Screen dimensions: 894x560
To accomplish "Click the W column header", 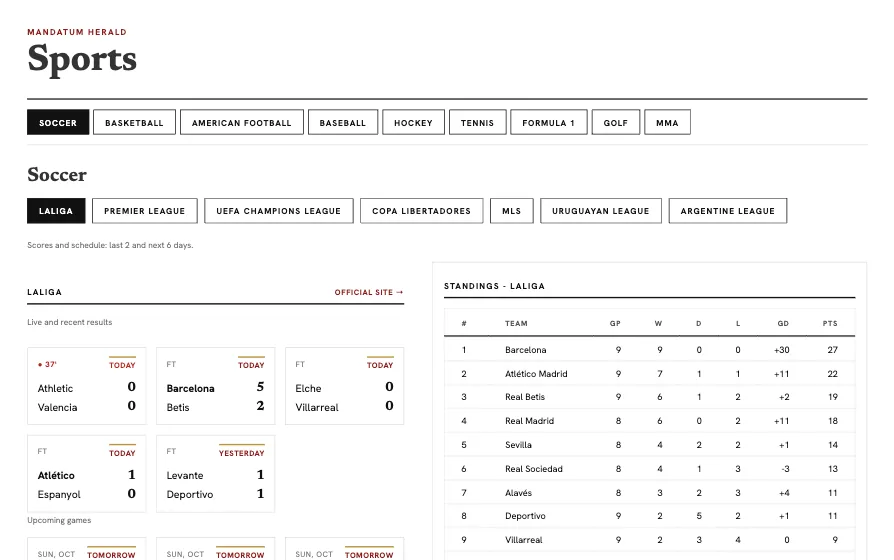I will (659, 323).
